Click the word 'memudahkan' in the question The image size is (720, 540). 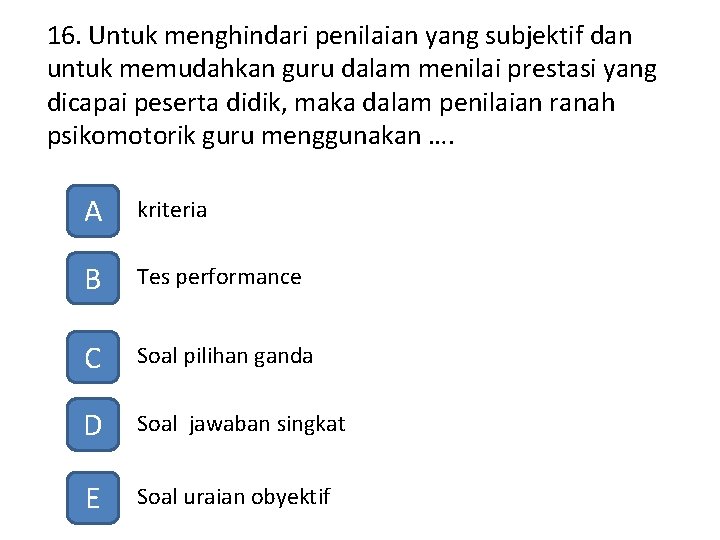click(x=197, y=69)
